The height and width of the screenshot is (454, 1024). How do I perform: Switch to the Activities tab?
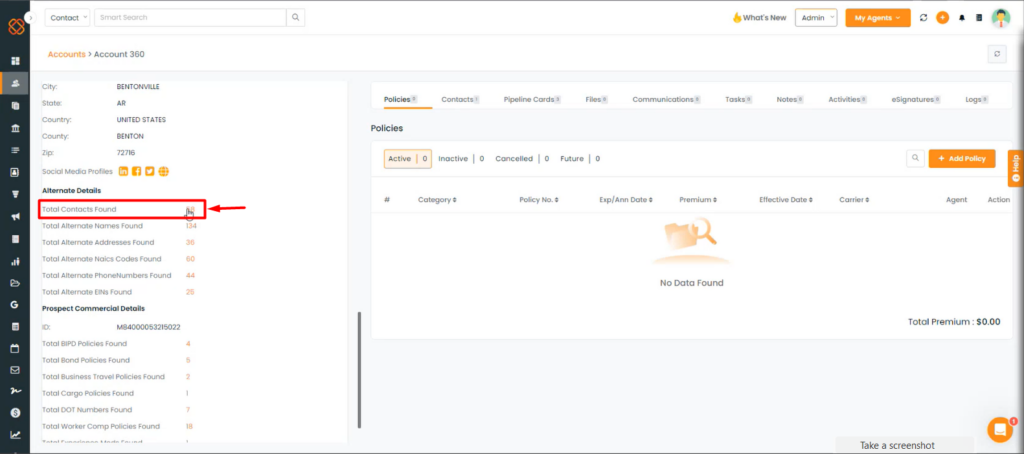[x=848, y=100]
